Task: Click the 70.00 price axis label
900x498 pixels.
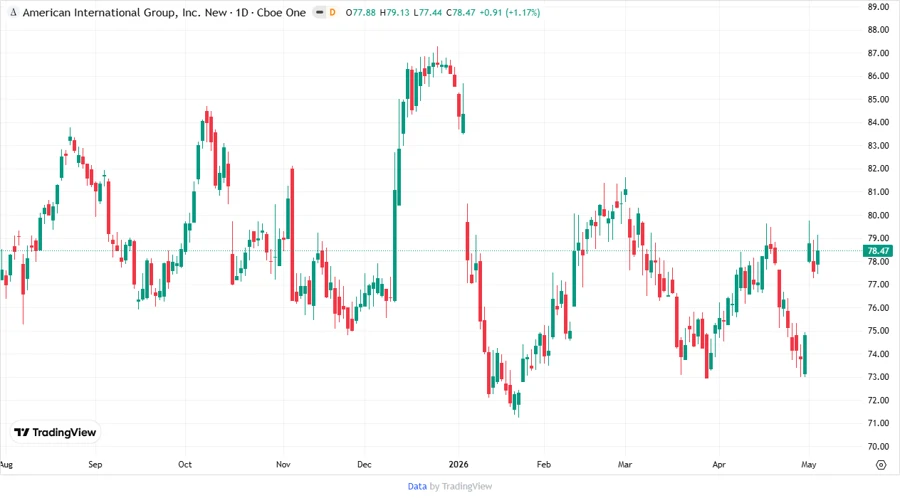Action: (878, 446)
